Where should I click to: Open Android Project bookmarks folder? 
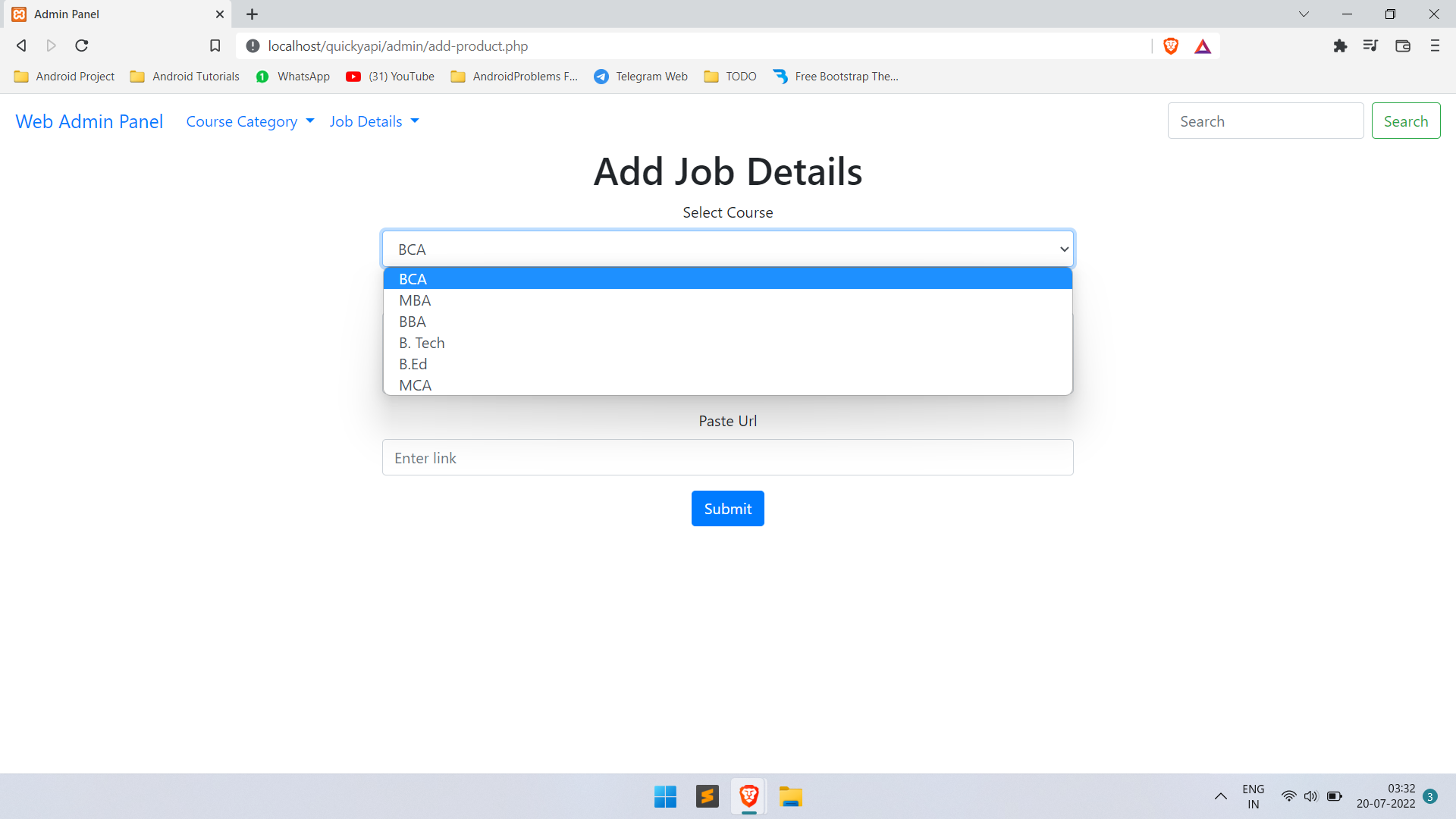pyautogui.click(x=64, y=77)
